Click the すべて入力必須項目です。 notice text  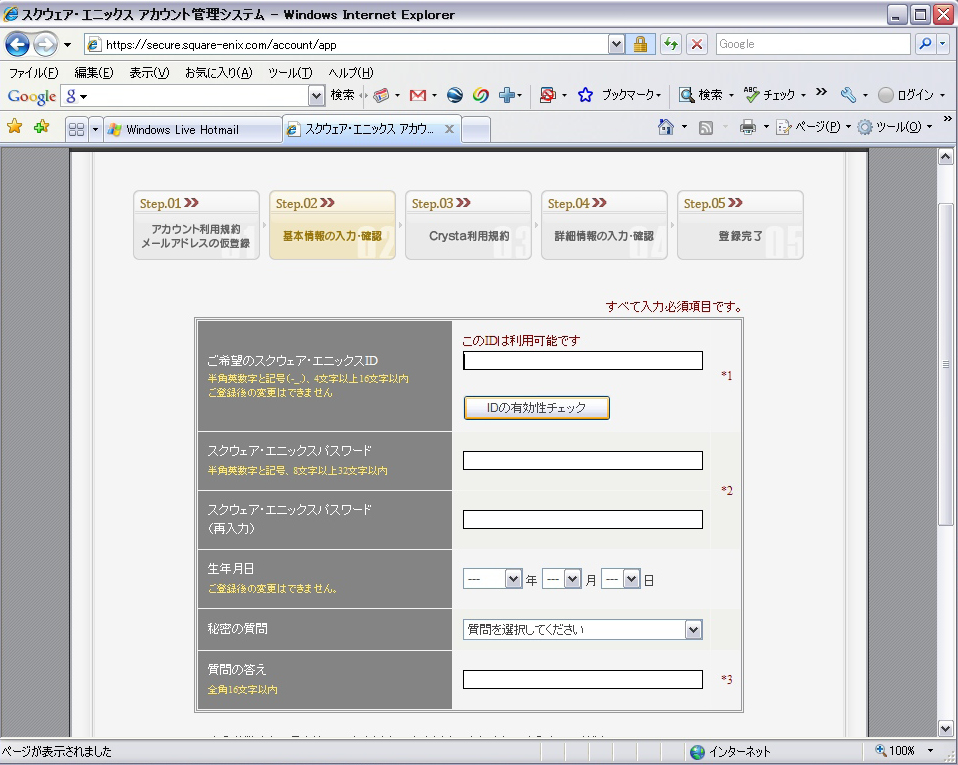point(674,306)
